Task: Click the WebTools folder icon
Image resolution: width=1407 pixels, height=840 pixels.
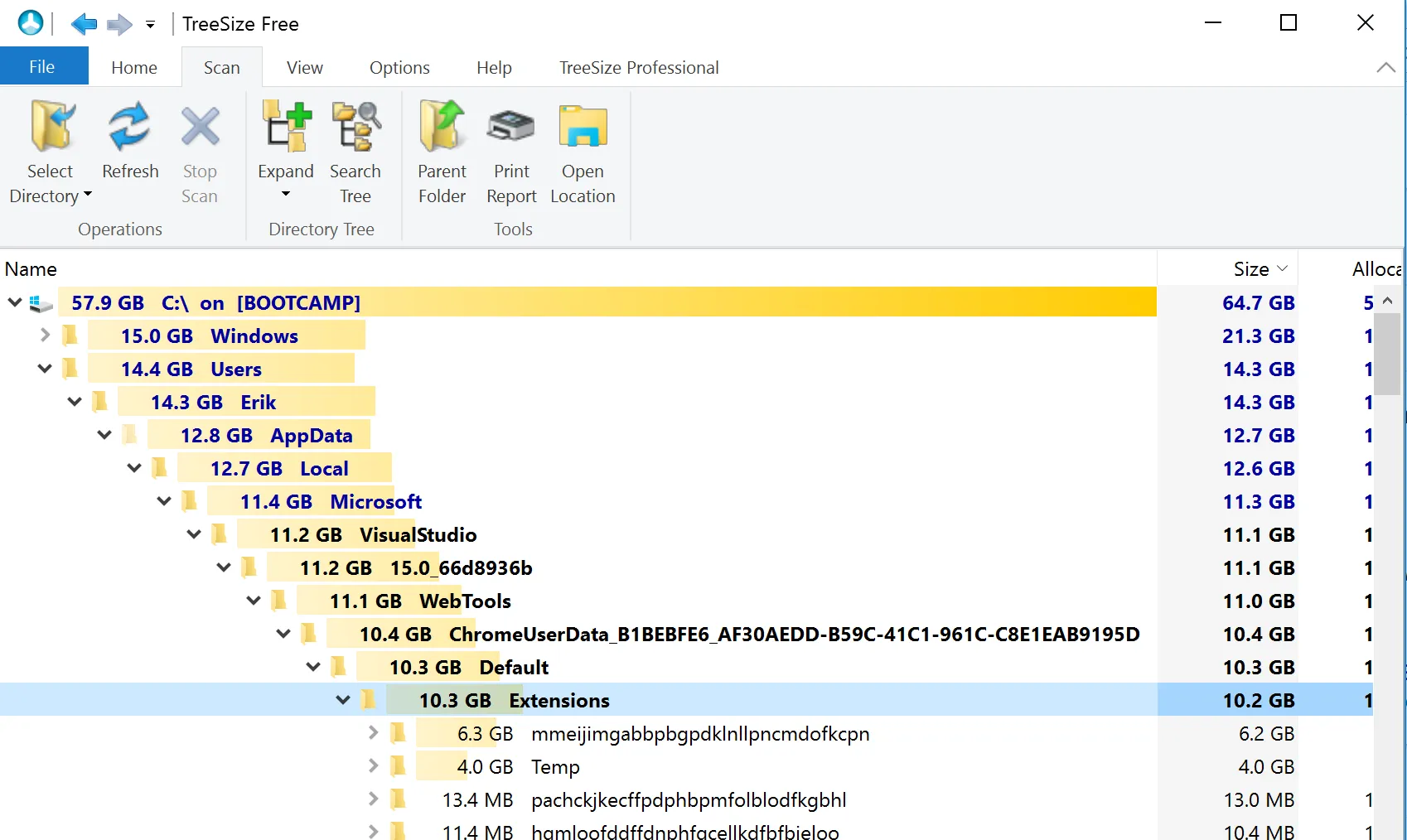Action: 279,601
